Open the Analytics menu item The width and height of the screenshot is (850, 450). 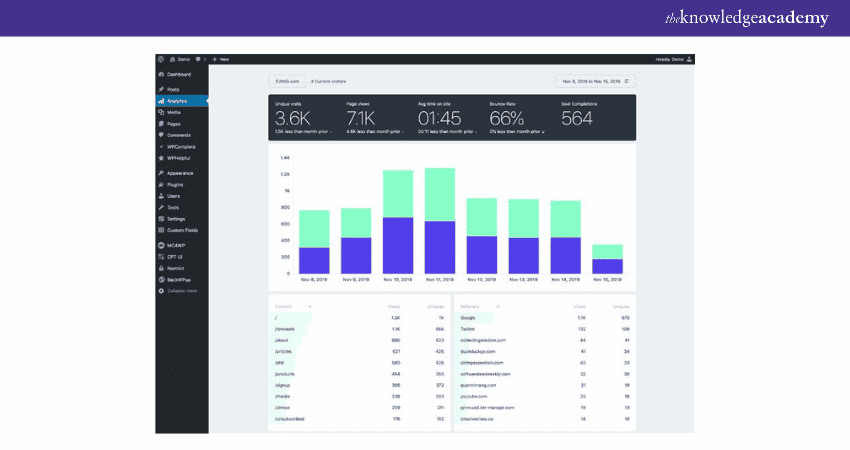click(x=177, y=101)
